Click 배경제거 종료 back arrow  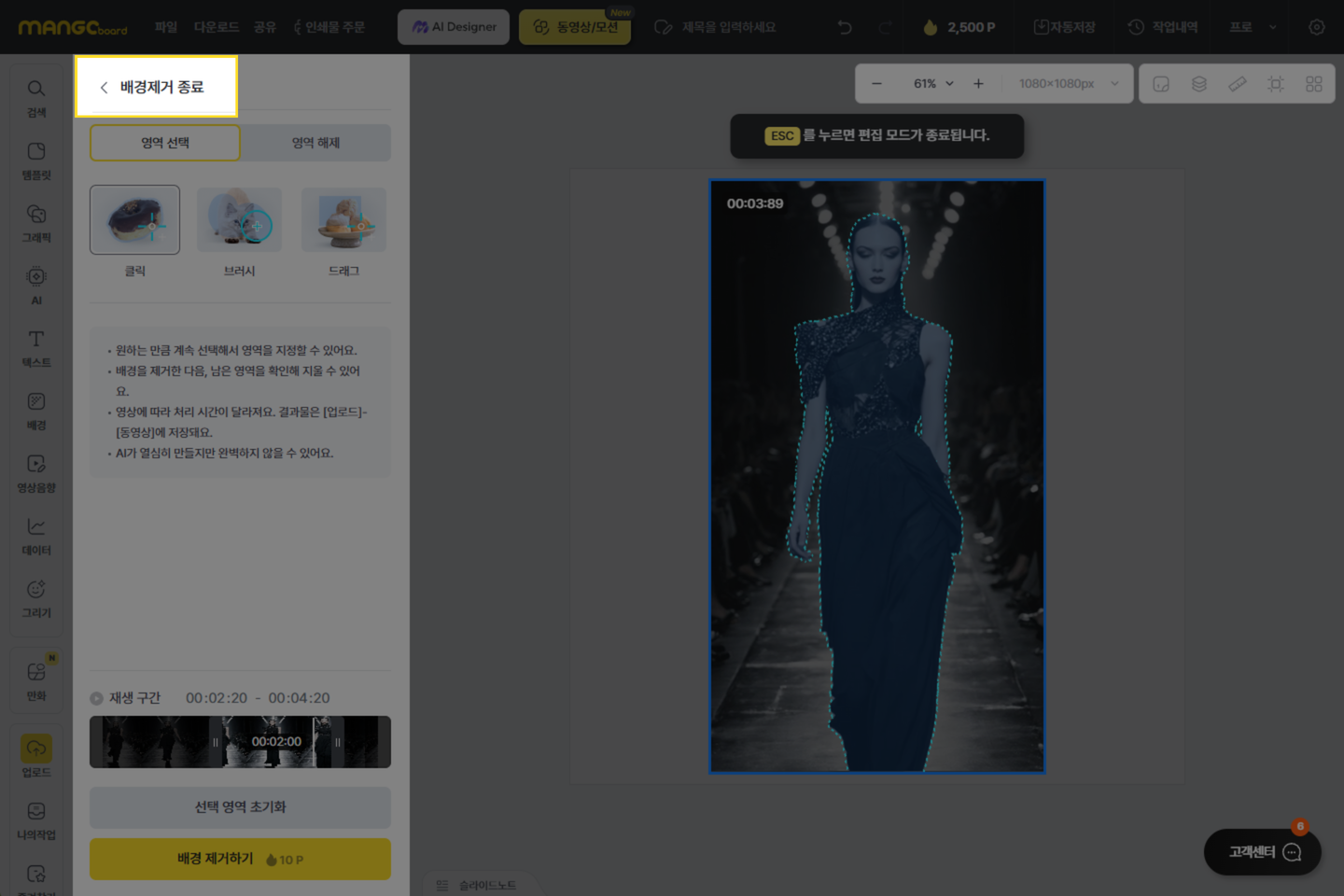coord(104,87)
